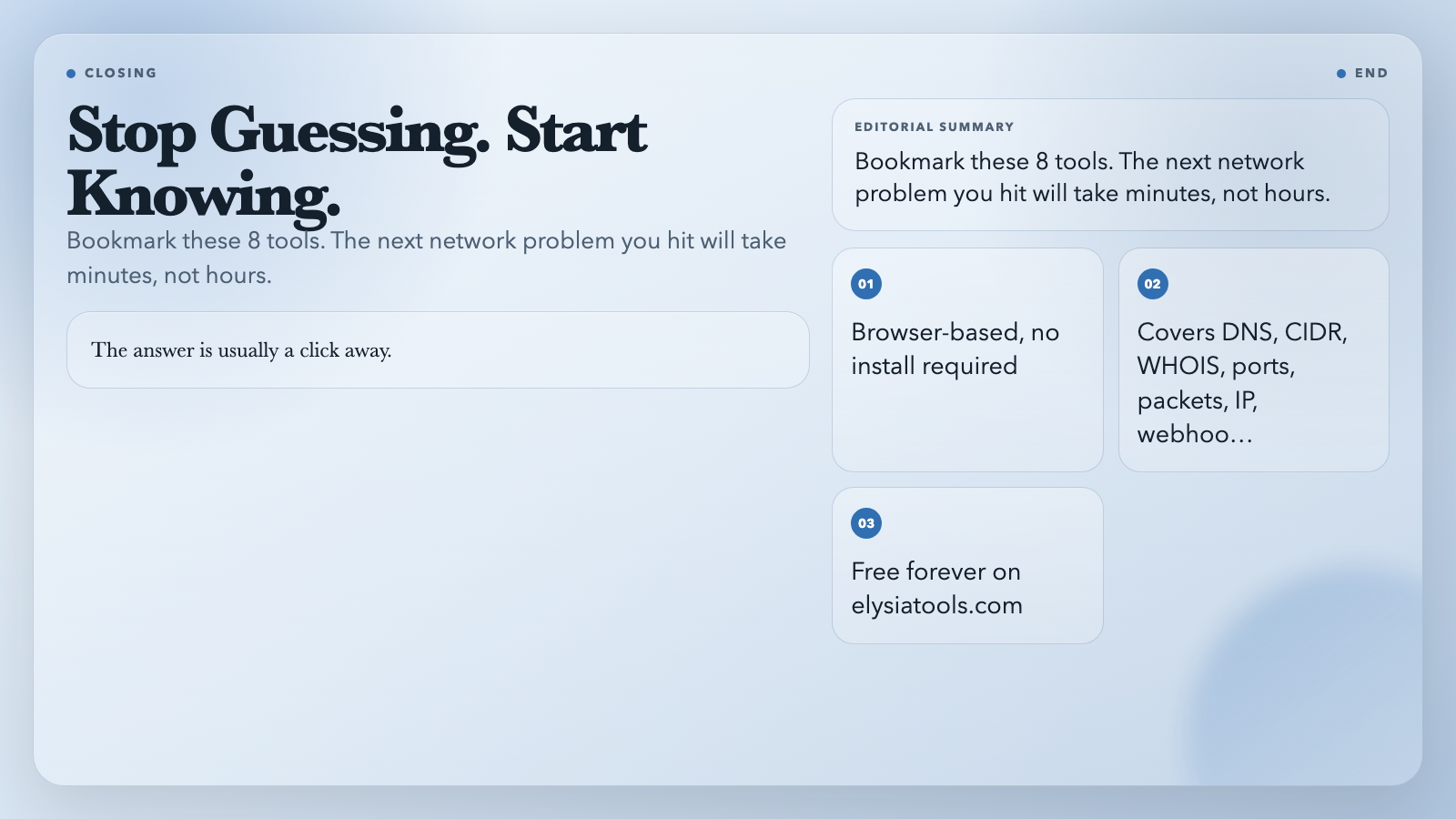Click the blue dot beside CLOSING

tap(71, 74)
